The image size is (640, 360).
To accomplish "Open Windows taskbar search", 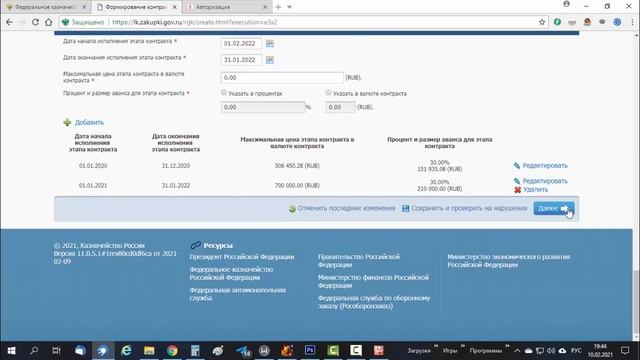I will [x=34, y=350].
